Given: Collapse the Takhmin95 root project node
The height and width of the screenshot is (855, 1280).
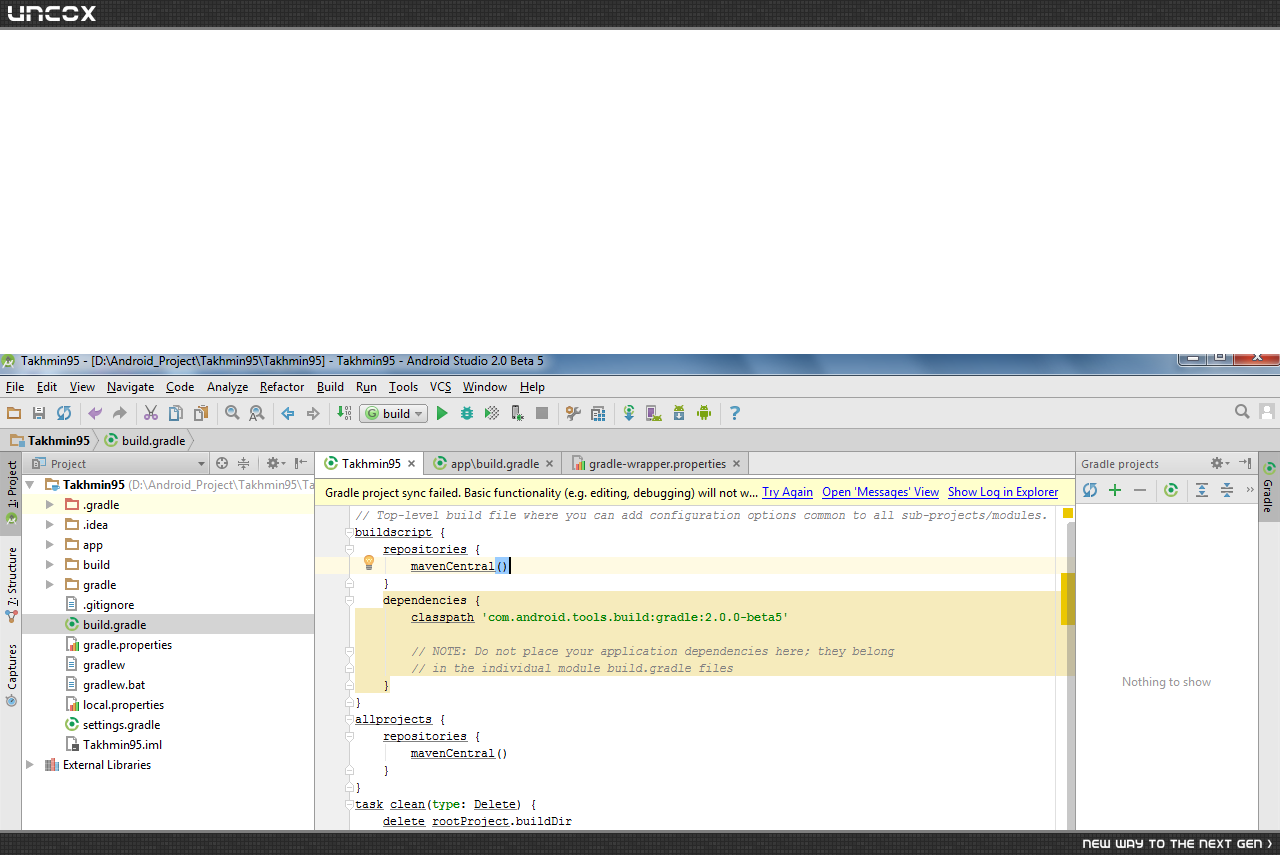Looking at the screenshot, I should tap(30, 485).
